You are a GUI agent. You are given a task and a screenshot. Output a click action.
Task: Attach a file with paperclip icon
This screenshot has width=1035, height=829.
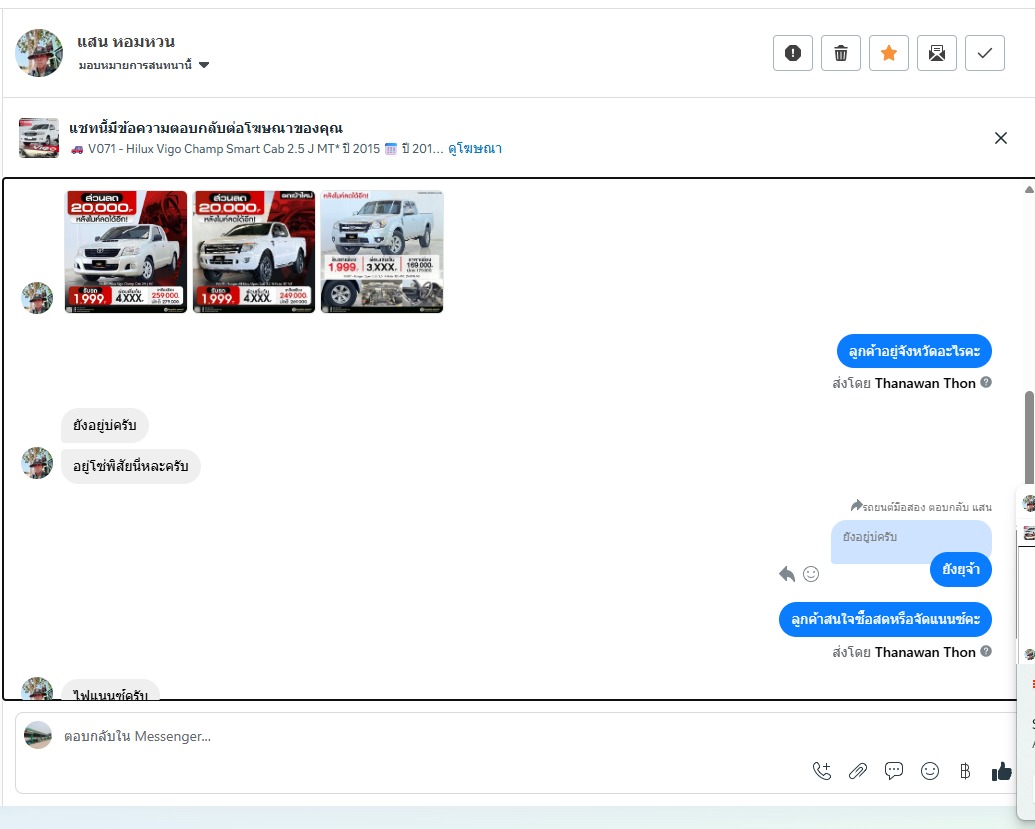[857, 771]
